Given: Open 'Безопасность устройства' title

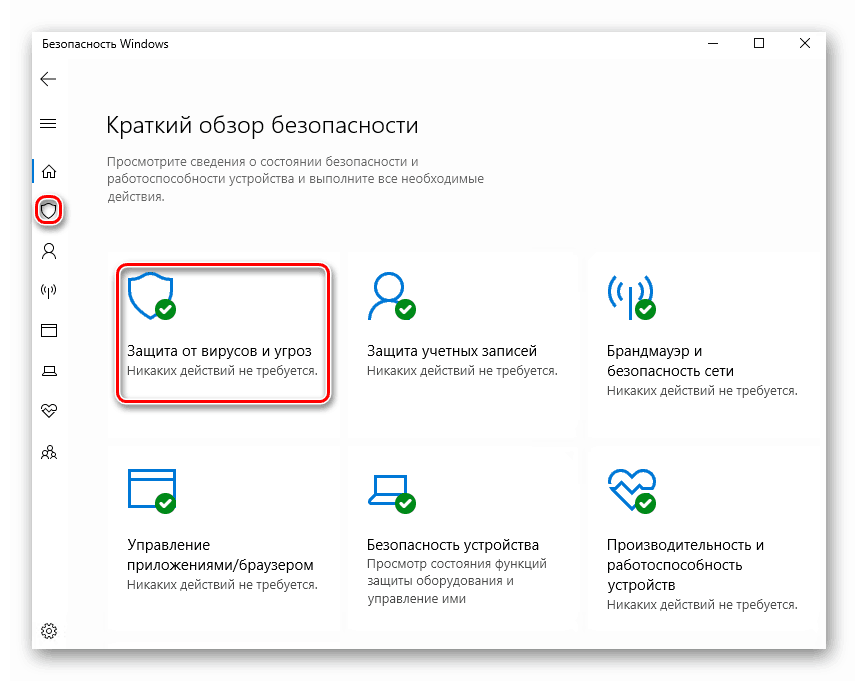Looking at the screenshot, I should click(x=453, y=545).
